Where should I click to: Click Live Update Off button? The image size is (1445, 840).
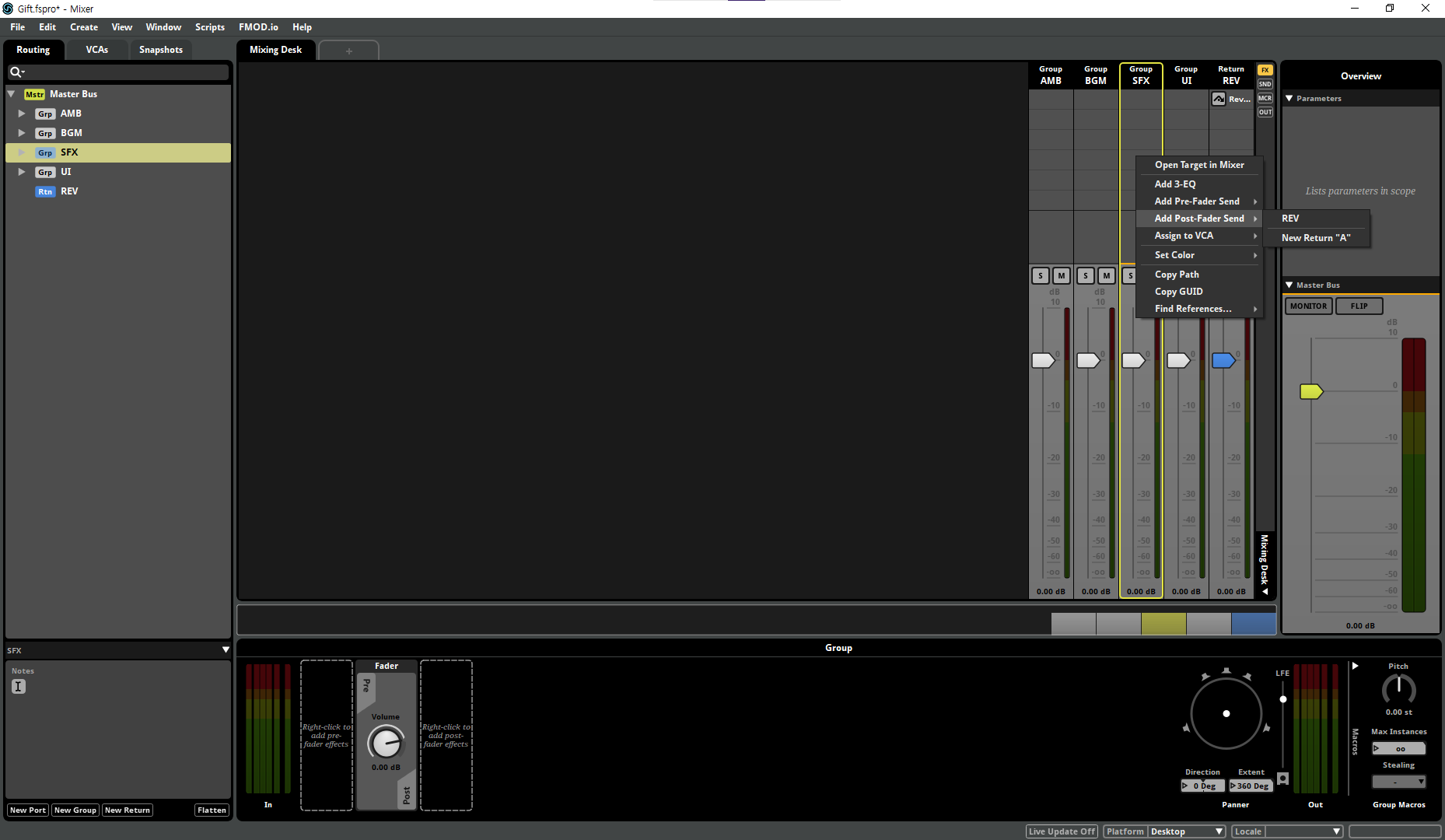tap(1062, 831)
